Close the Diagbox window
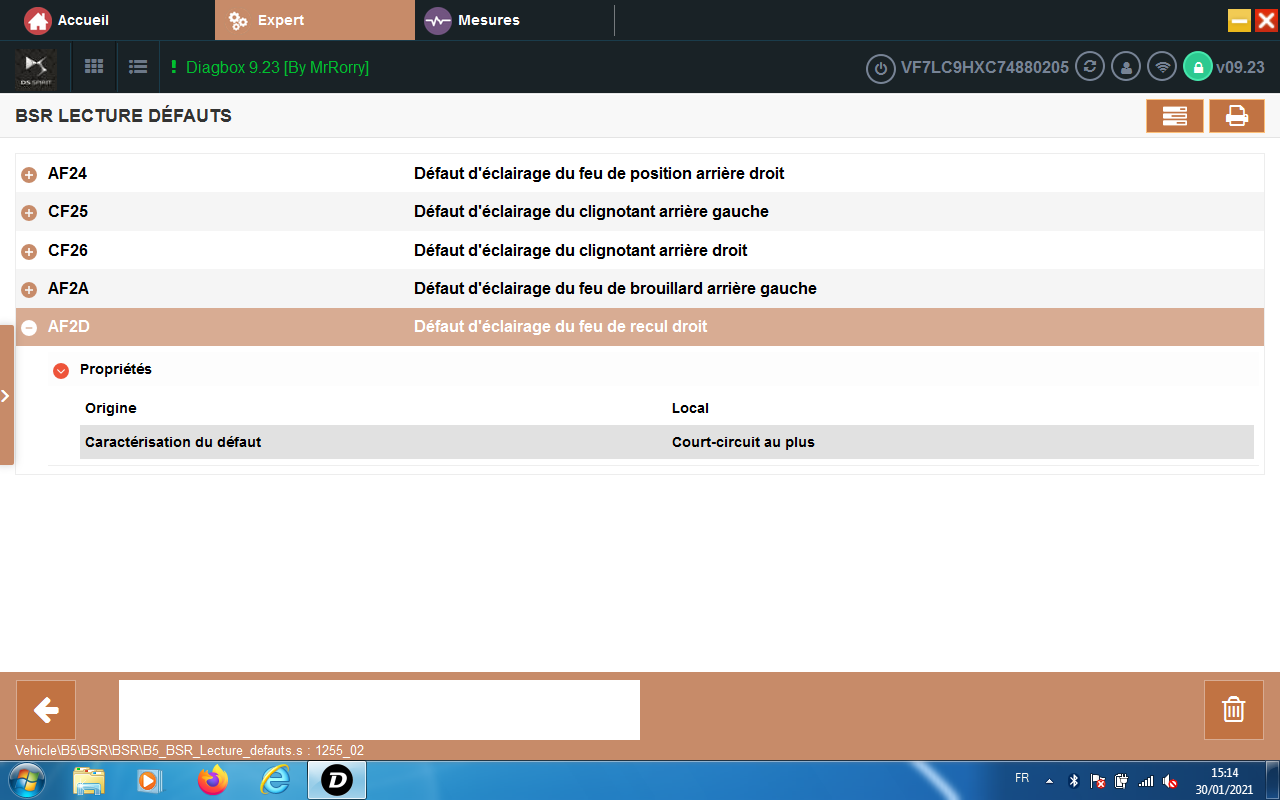1280x800 pixels. [1266, 20]
